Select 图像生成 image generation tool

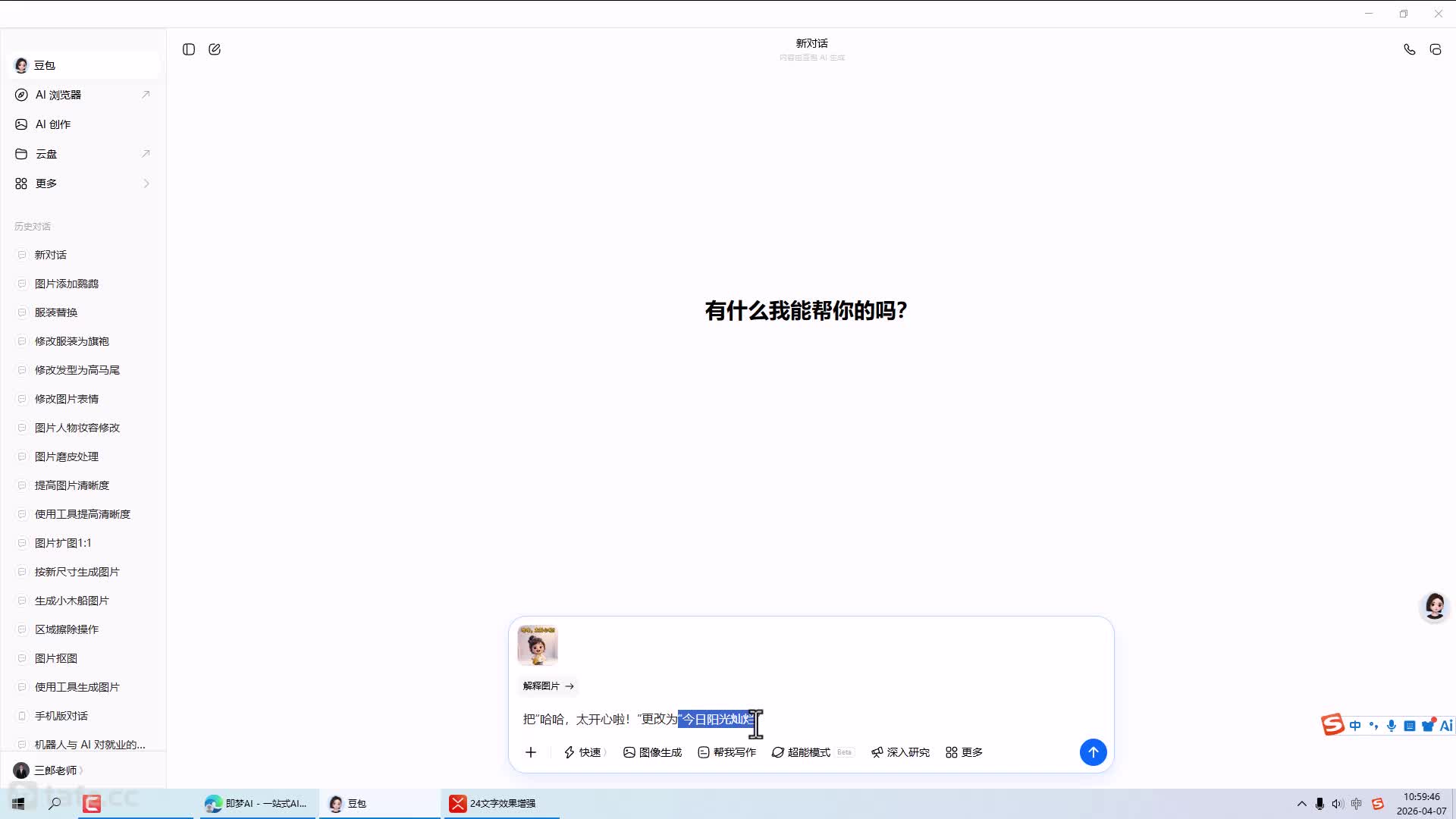652,752
